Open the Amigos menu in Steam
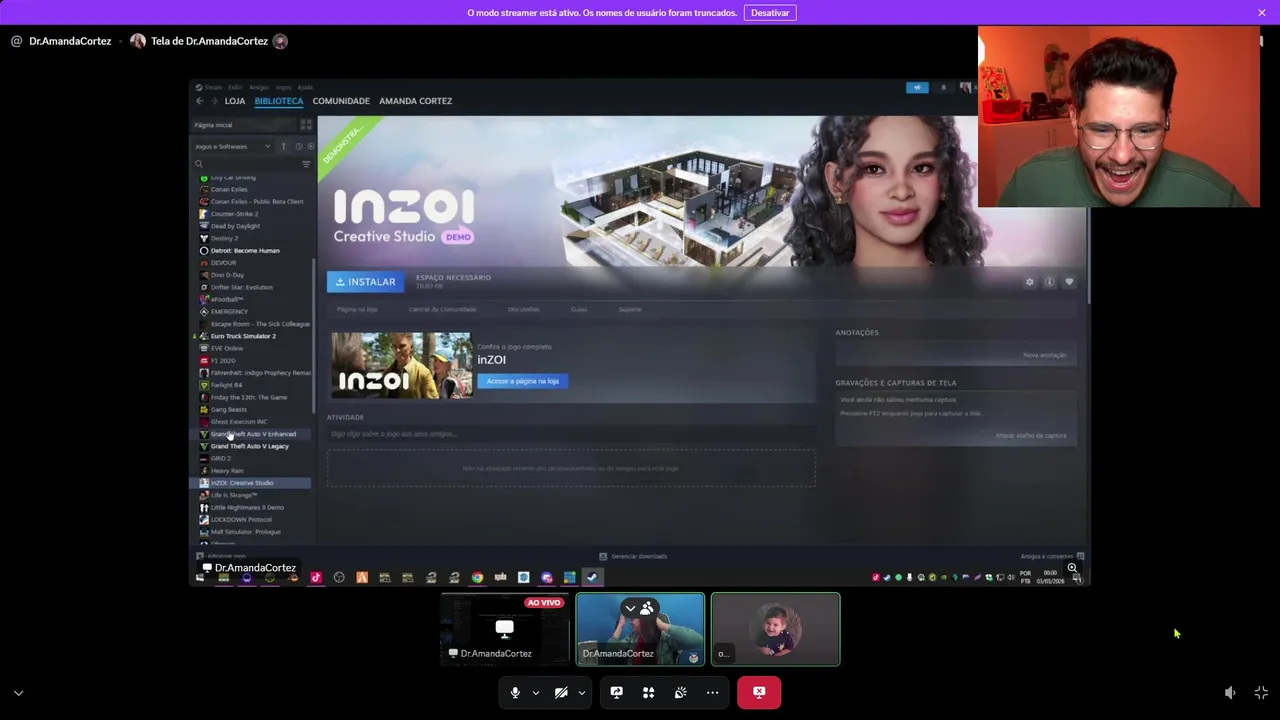This screenshot has height=720, width=1280. tap(259, 87)
